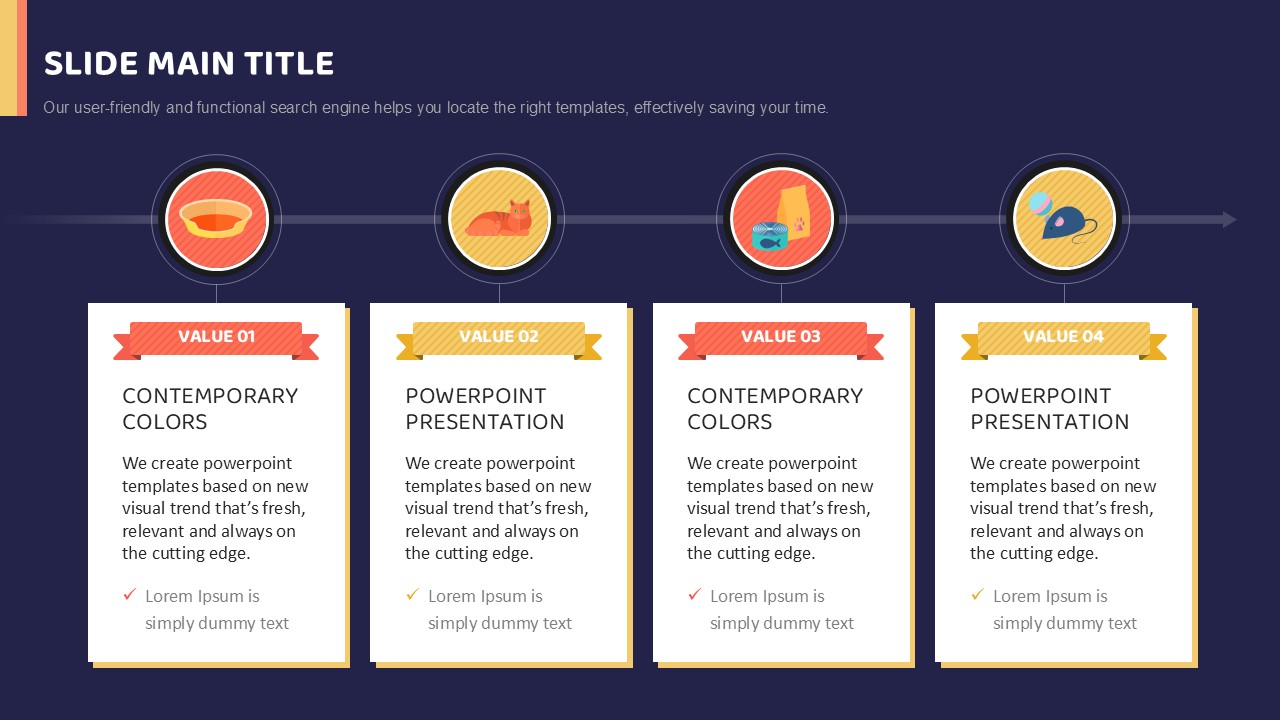Click the cat food bag and can icon
1280x720 pixels.
781,219
